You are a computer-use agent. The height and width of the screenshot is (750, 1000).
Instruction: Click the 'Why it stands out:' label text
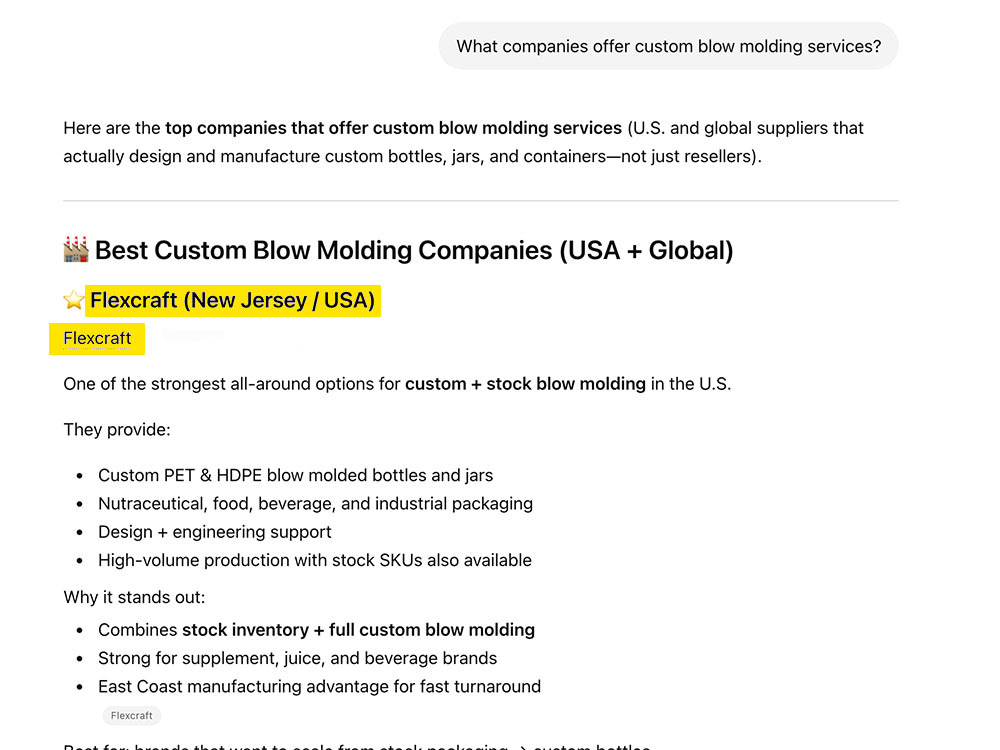pos(134,597)
